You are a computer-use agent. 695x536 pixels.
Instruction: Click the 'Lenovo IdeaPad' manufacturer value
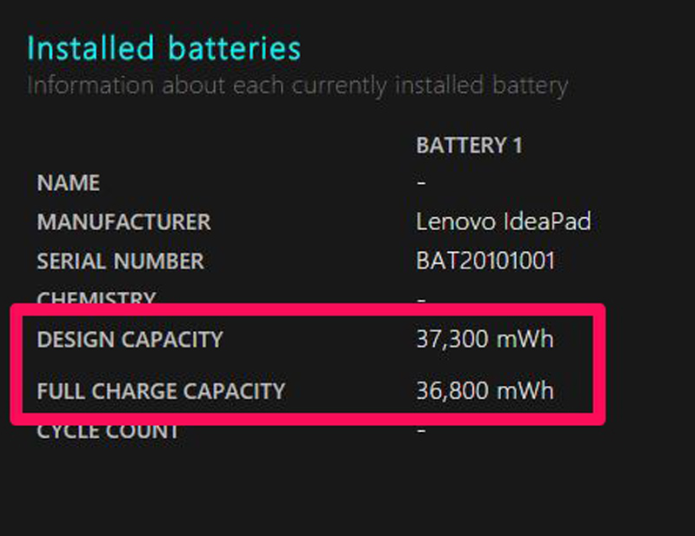(x=503, y=221)
